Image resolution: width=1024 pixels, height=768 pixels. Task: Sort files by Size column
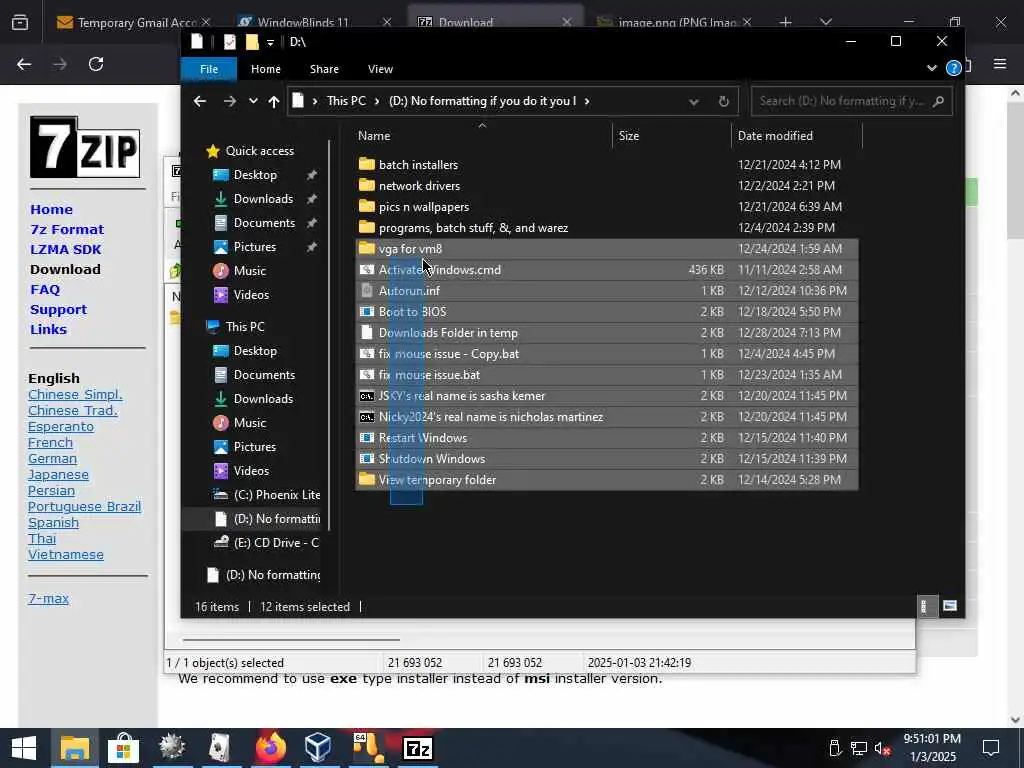(629, 136)
